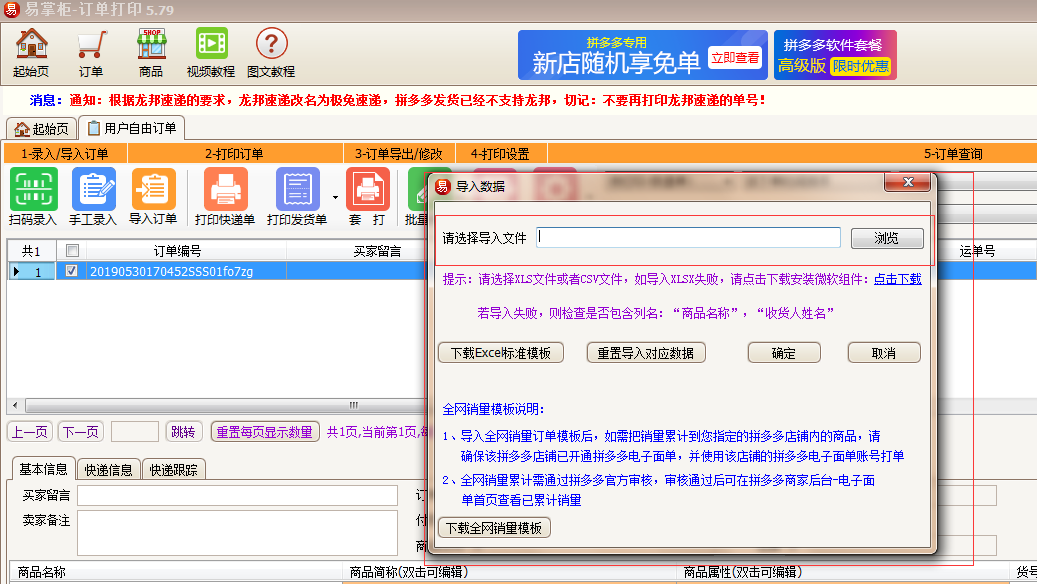The height and width of the screenshot is (584, 1037).
Task: Click 下载全网销量模板 button
Action: click(x=494, y=528)
